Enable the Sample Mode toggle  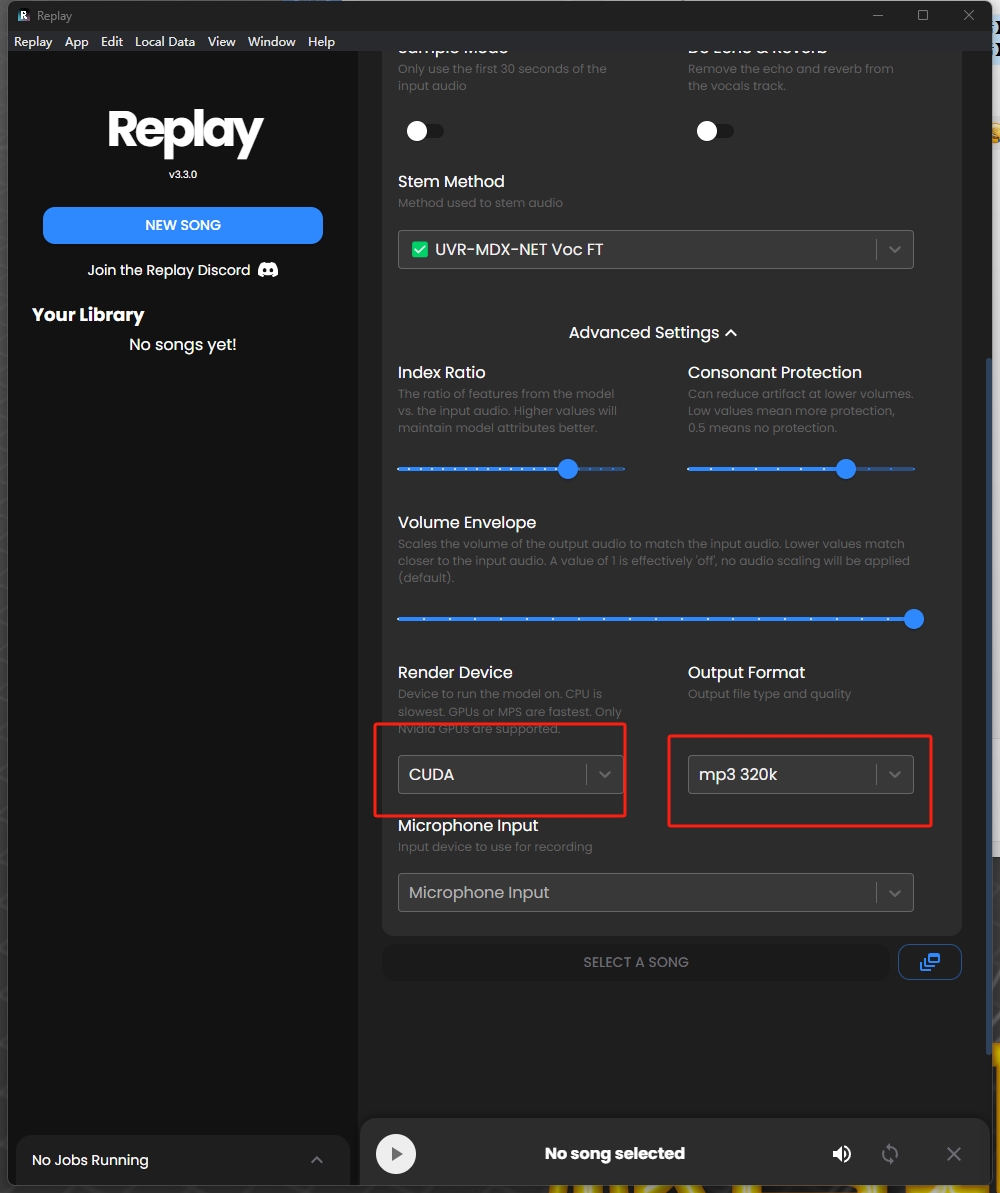(425, 131)
